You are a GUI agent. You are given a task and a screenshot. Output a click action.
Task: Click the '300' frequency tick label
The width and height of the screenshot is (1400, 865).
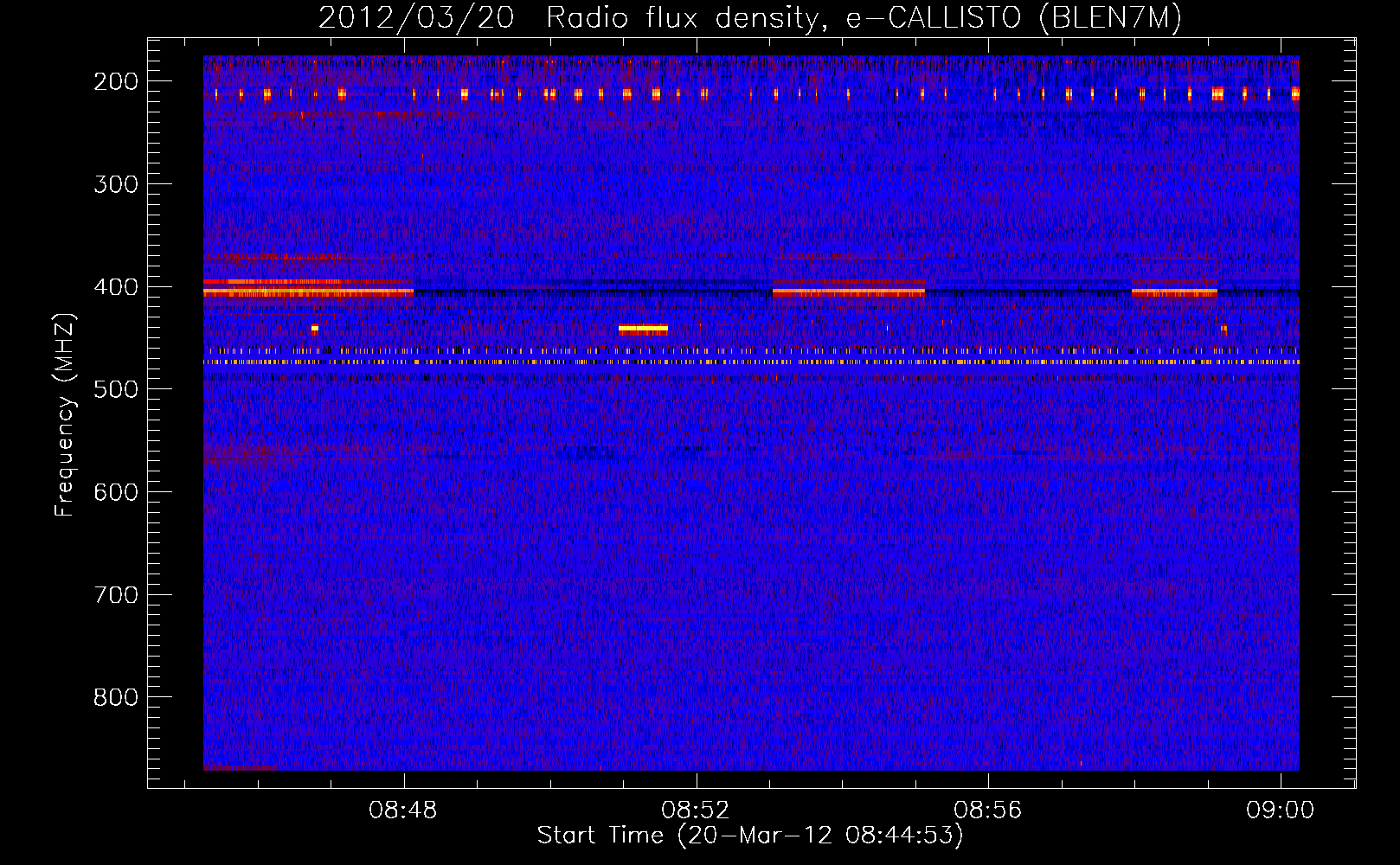[116, 184]
